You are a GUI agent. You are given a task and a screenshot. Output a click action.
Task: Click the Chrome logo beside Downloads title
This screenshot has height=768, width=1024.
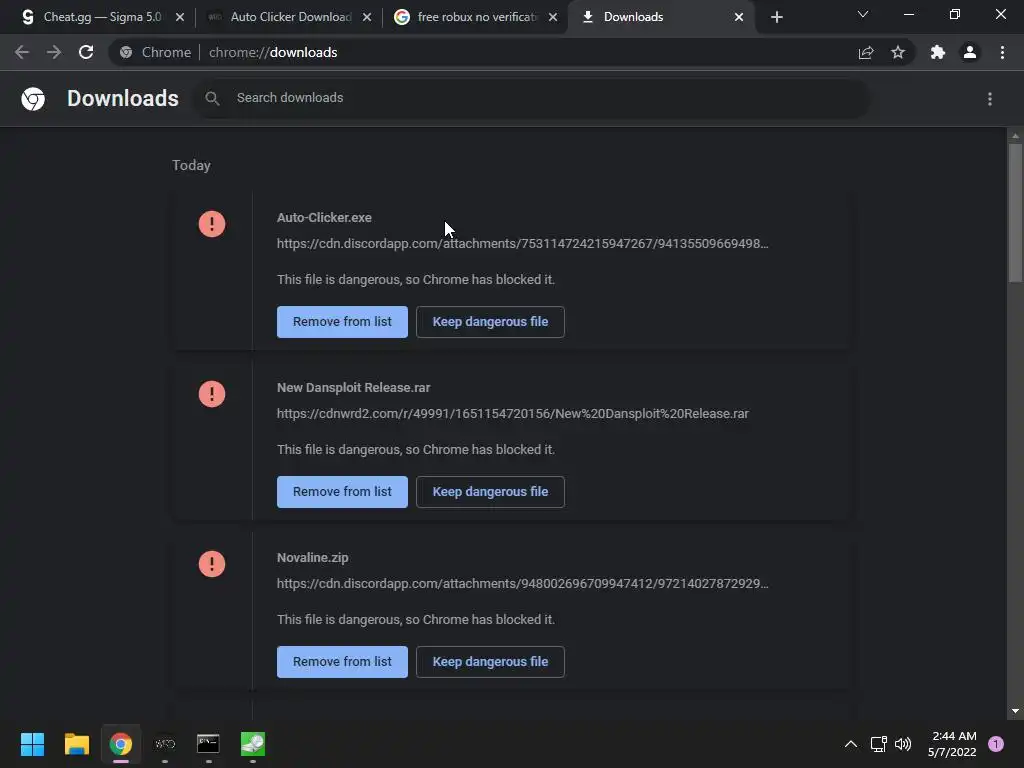[33, 99]
